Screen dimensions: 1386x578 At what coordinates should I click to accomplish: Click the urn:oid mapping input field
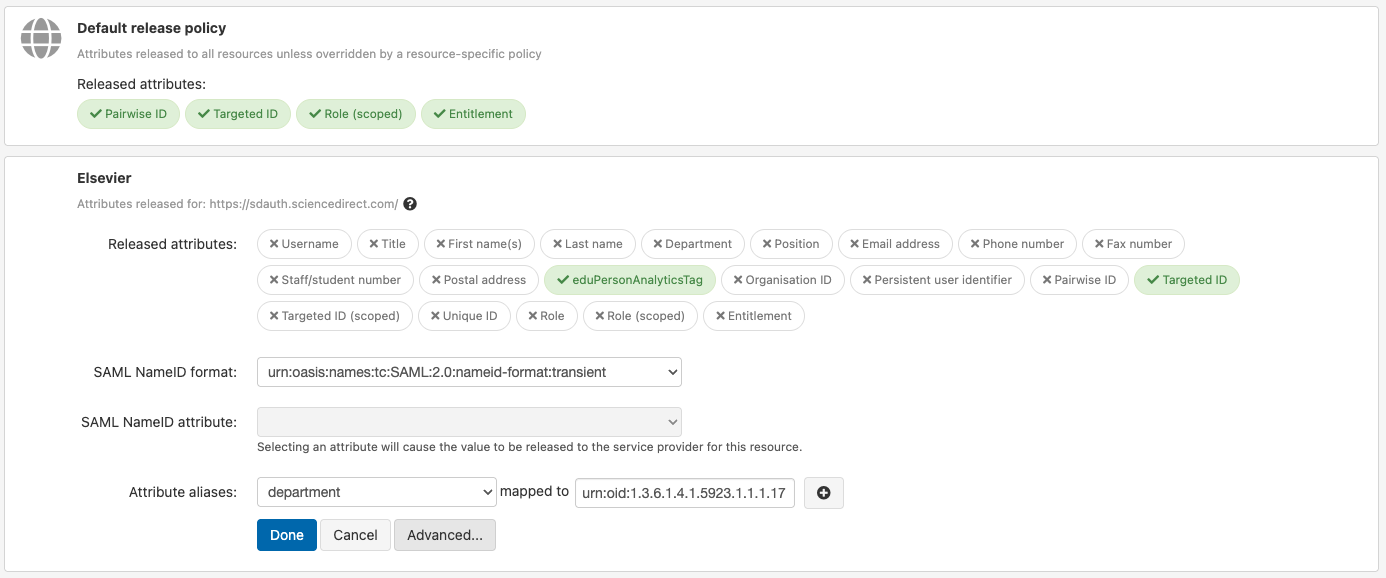tap(684, 492)
